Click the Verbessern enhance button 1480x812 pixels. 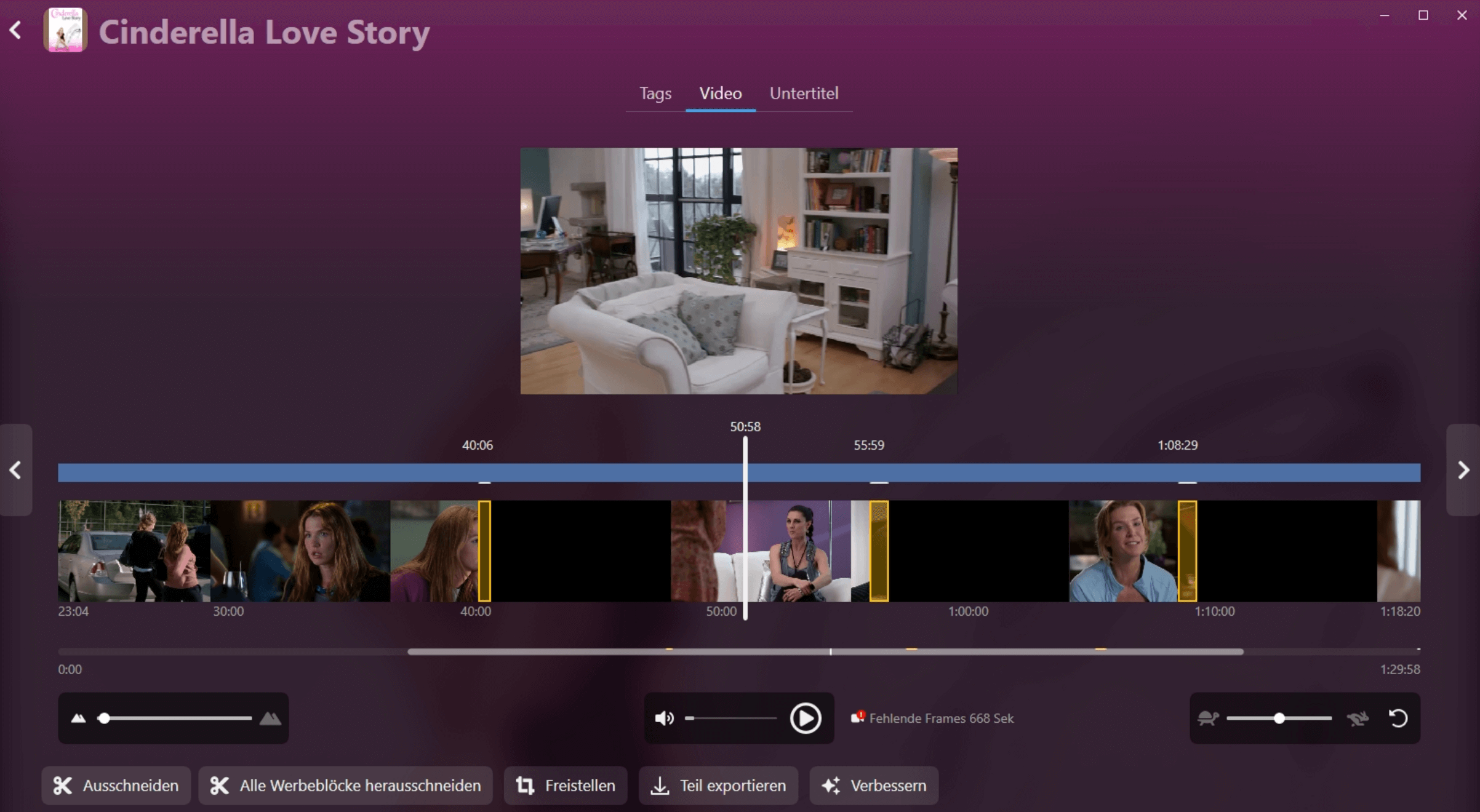coord(874,786)
